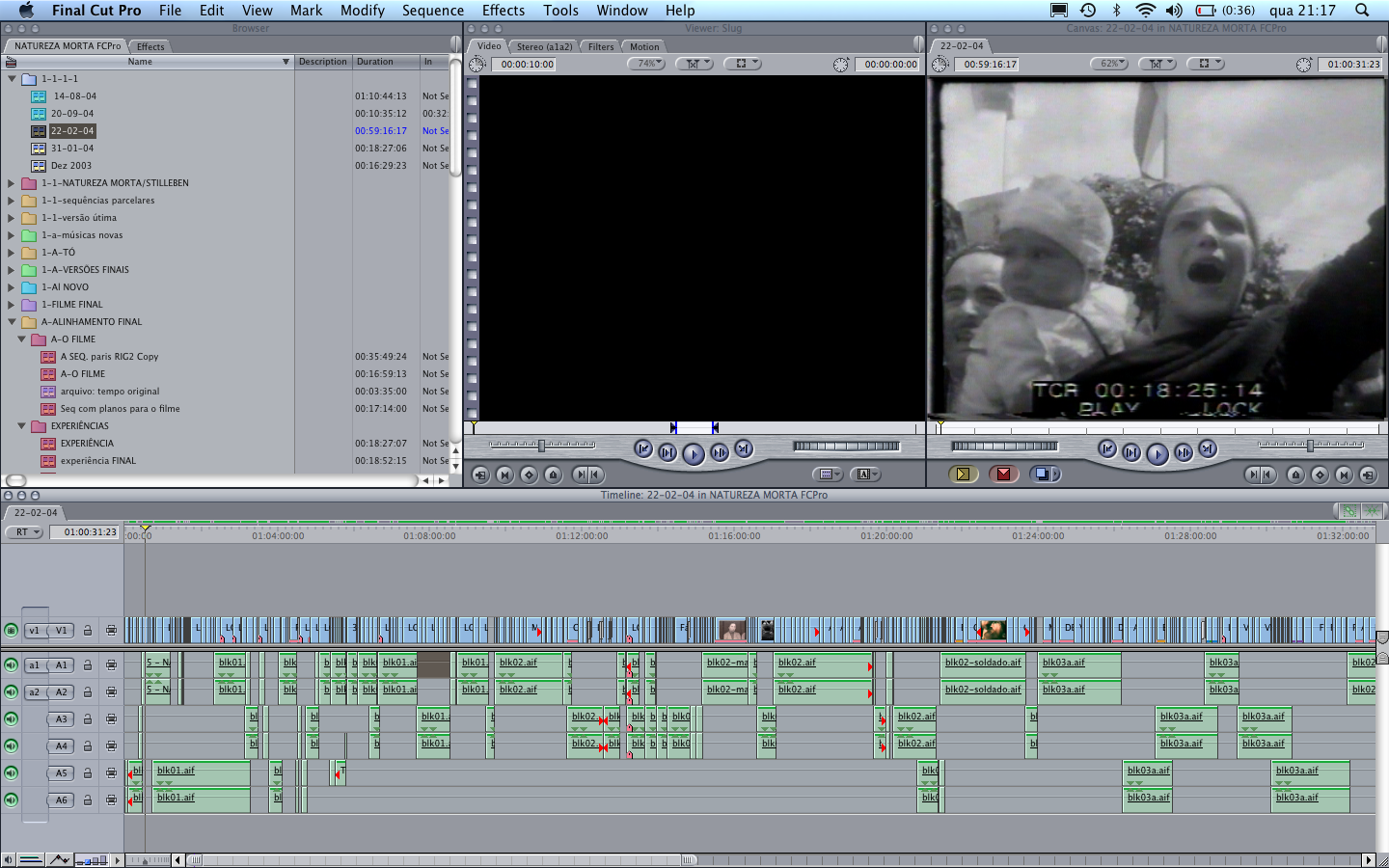Click Add Motion Keyframe button in Viewer
The height and width of the screenshot is (868, 1389).
pyautogui.click(x=529, y=475)
